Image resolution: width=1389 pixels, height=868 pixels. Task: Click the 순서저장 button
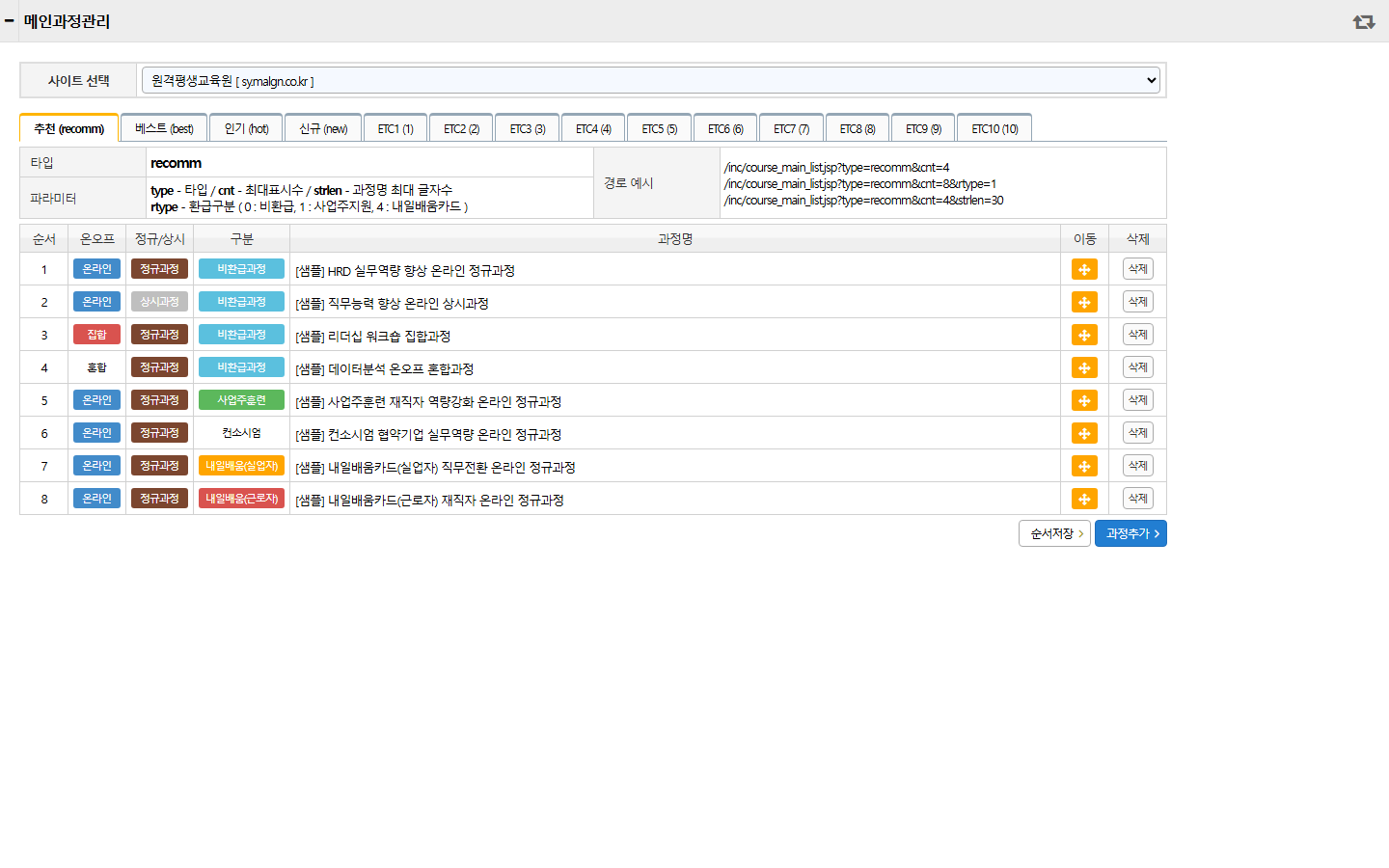(x=1054, y=533)
